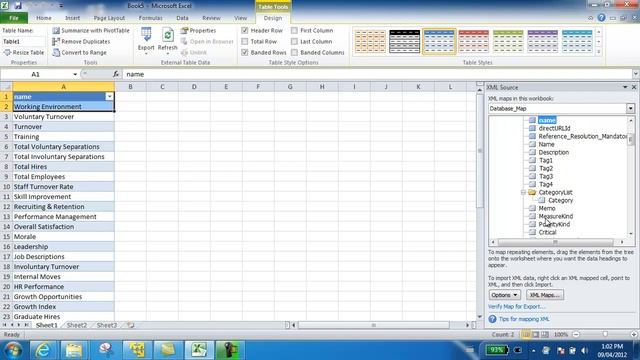Enable the Total Row checkbox

click(245, 42)
